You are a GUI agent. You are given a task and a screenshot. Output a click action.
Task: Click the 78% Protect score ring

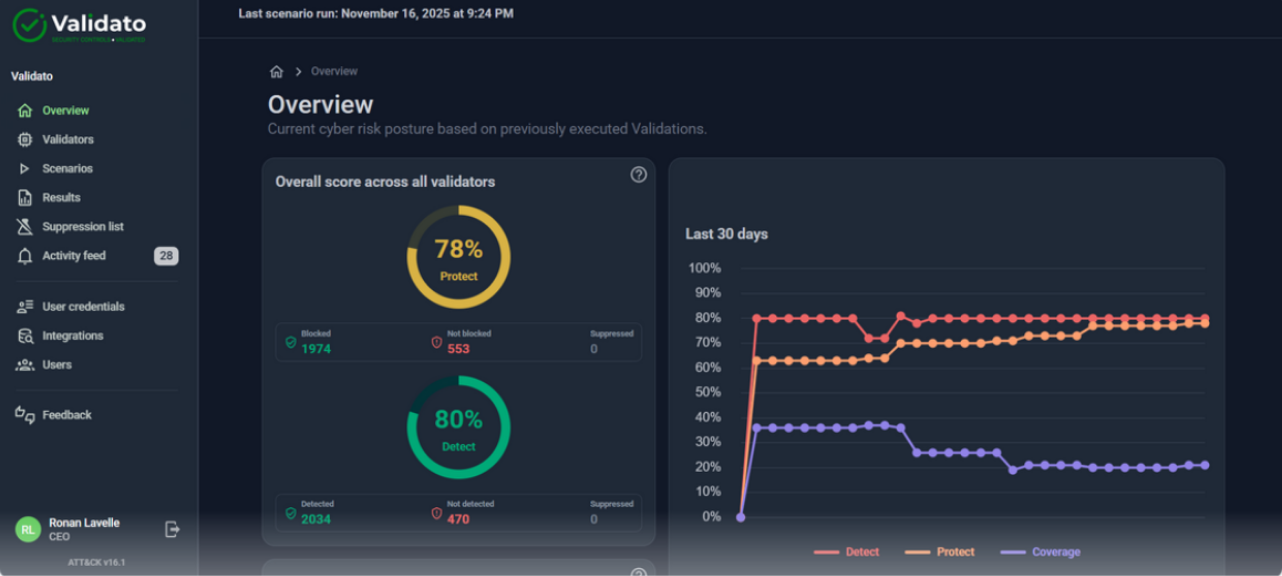click(x=458, y=257)
